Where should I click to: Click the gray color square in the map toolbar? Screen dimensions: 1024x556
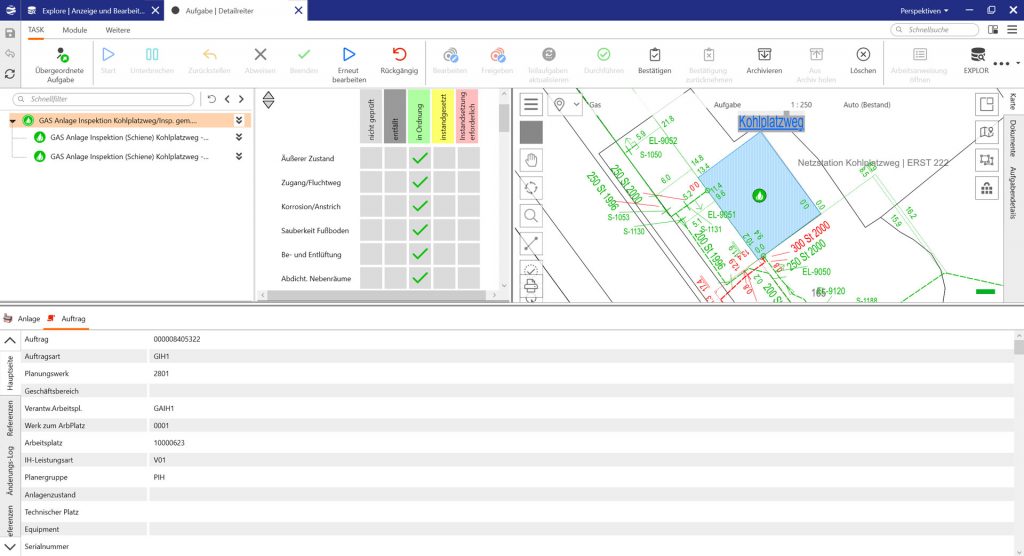[x=531, y=132]
